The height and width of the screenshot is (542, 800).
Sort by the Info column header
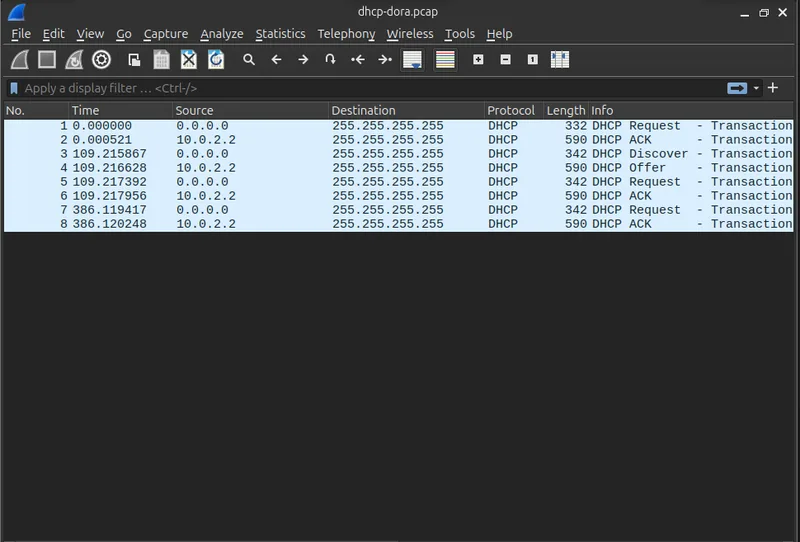tap(691, 110)
